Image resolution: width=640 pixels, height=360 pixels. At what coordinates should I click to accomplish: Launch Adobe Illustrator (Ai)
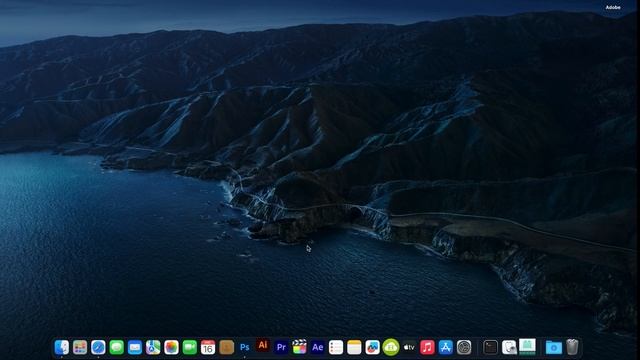click(263, 345)
